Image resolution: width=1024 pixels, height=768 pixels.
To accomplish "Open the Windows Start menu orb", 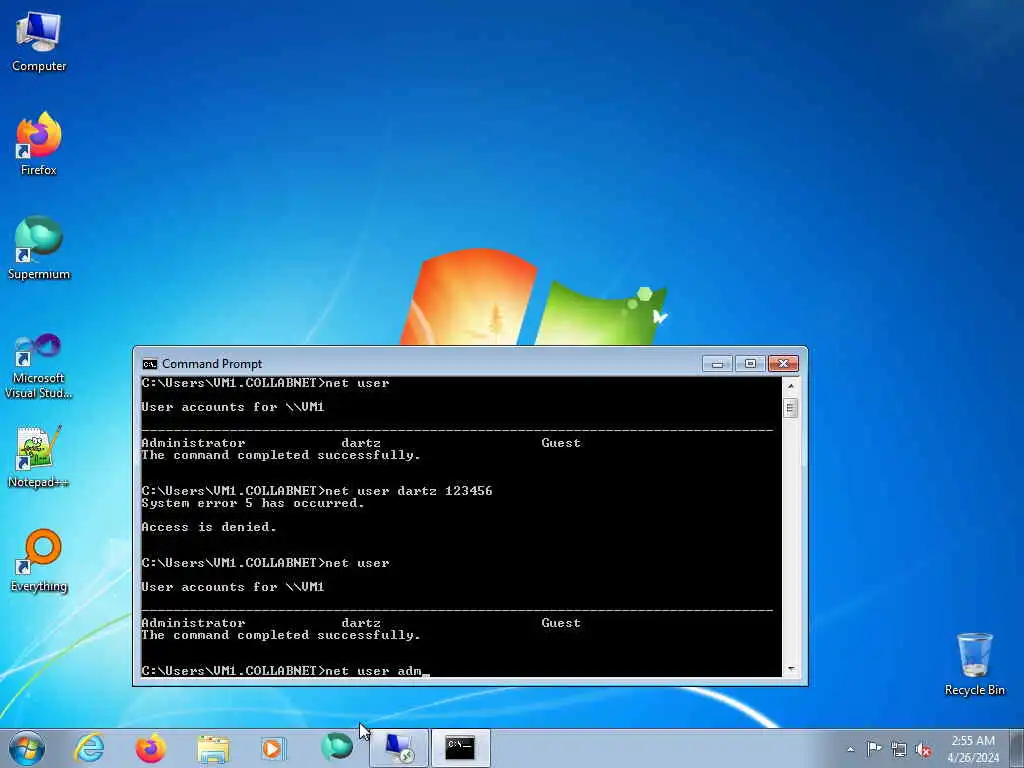I will click(27, 748).
